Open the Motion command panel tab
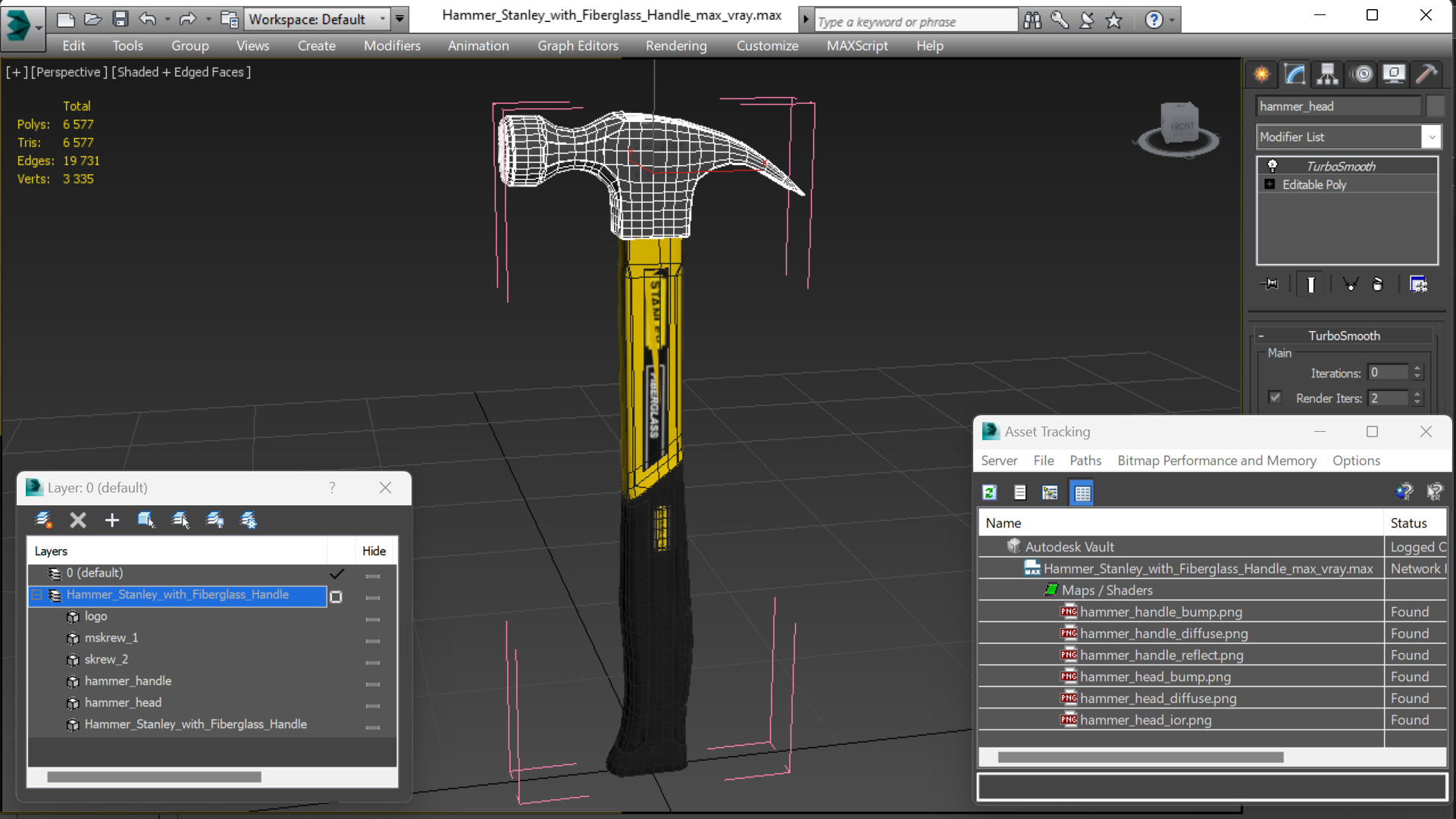The width and height of the screenshot is (1456, 819). (1362, 73)
